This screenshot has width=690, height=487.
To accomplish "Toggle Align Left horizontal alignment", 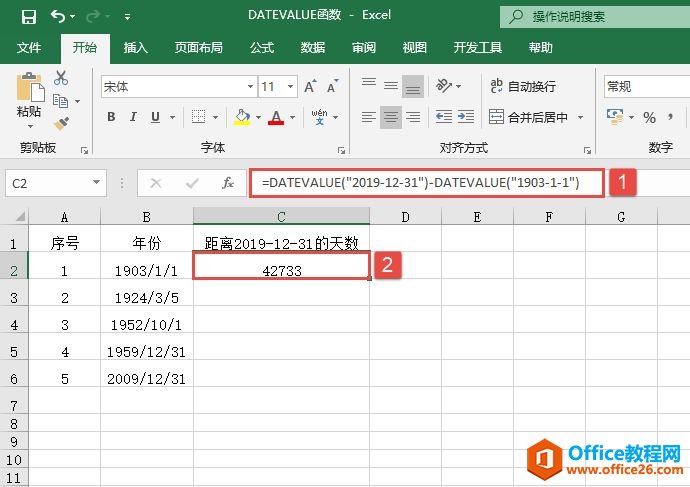I will click(x=369, y=117).
